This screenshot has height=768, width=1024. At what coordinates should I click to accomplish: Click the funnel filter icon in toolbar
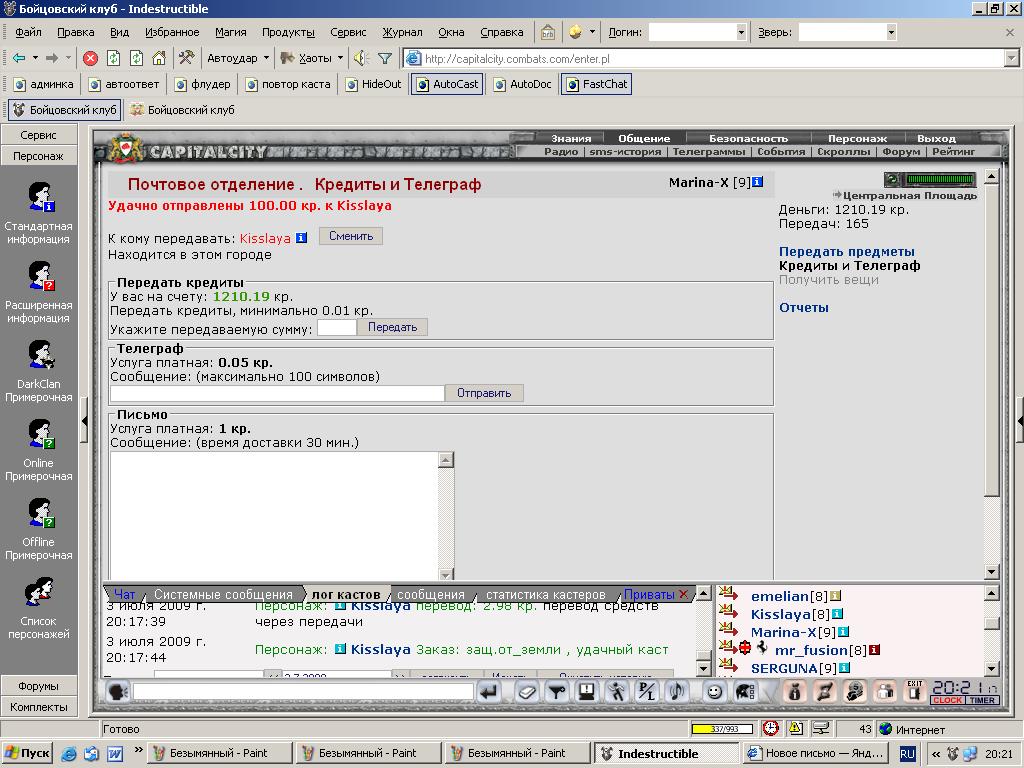(385, 58)
